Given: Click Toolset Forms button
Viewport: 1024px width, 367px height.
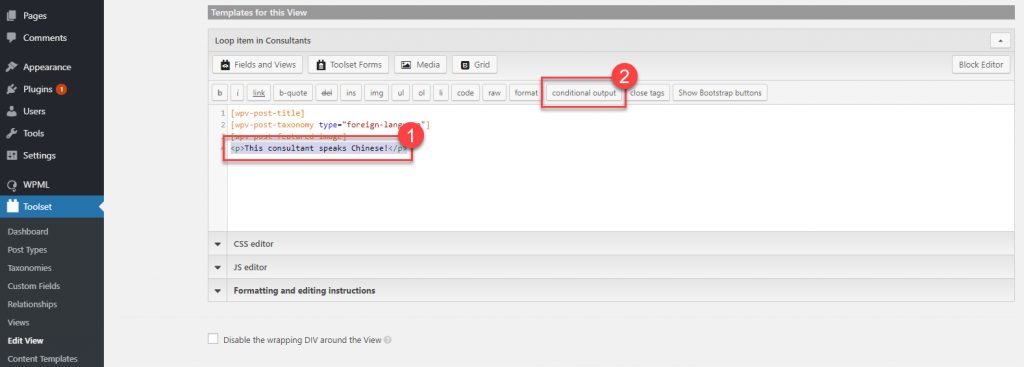Looking at the screenshot, I should tap(349, 65).
